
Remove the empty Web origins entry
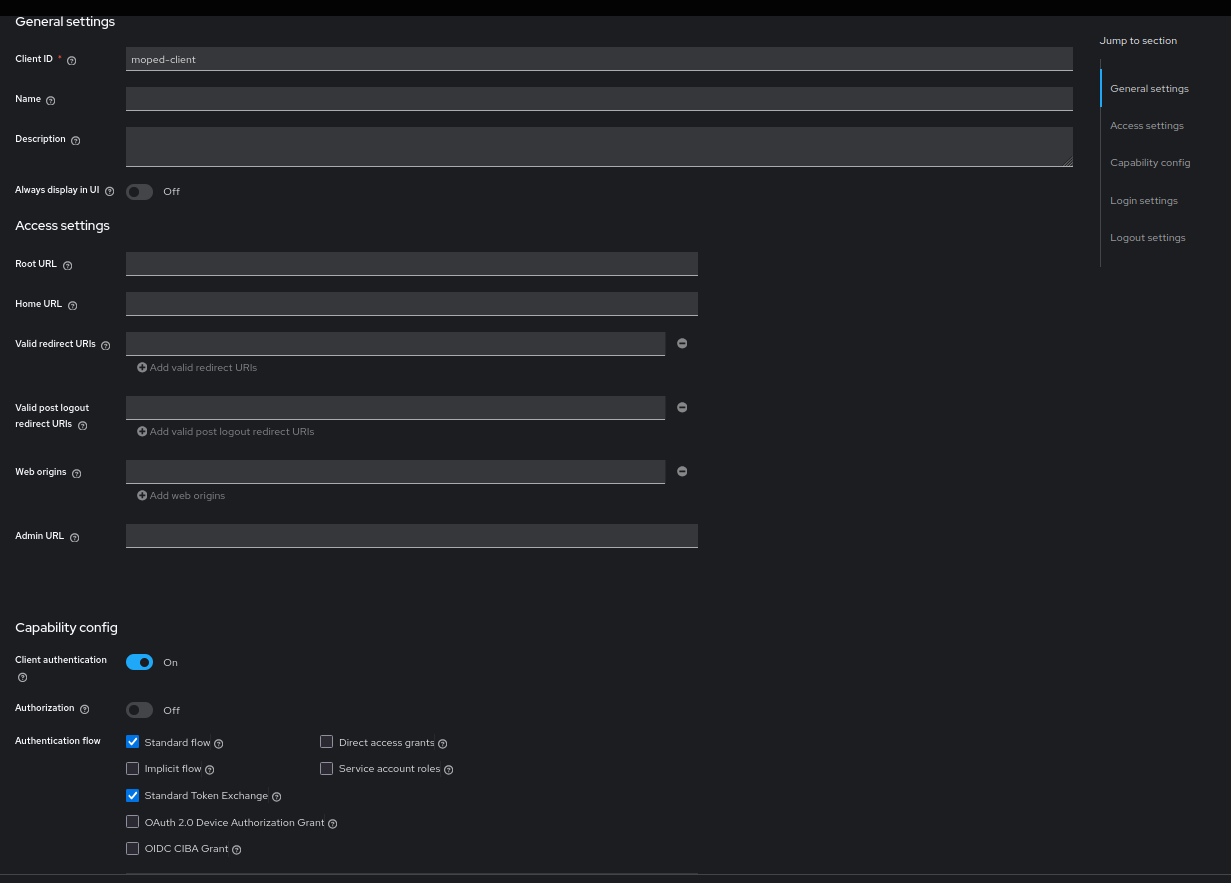pyautogui.click(x=682, y=471)
